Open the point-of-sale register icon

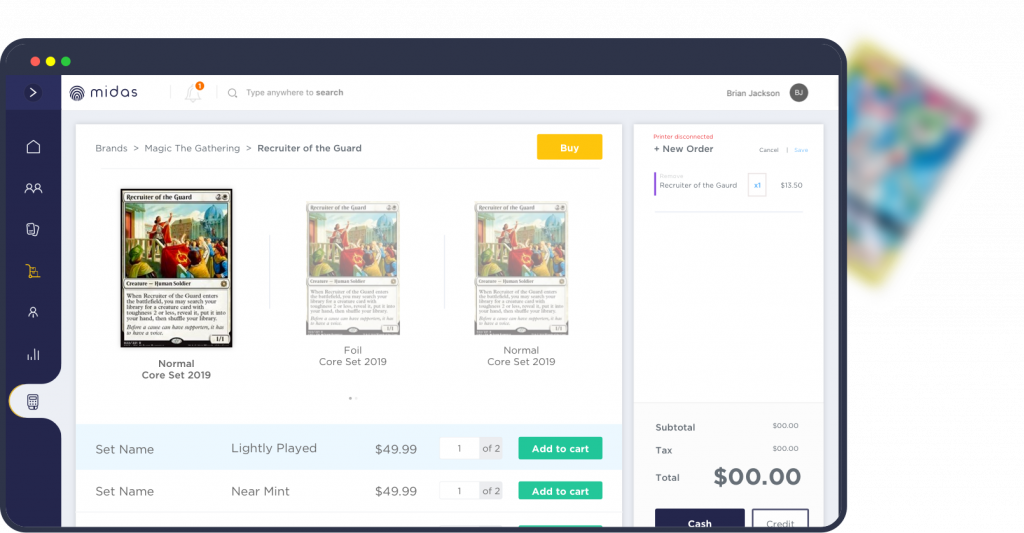[x=33, y=402]
